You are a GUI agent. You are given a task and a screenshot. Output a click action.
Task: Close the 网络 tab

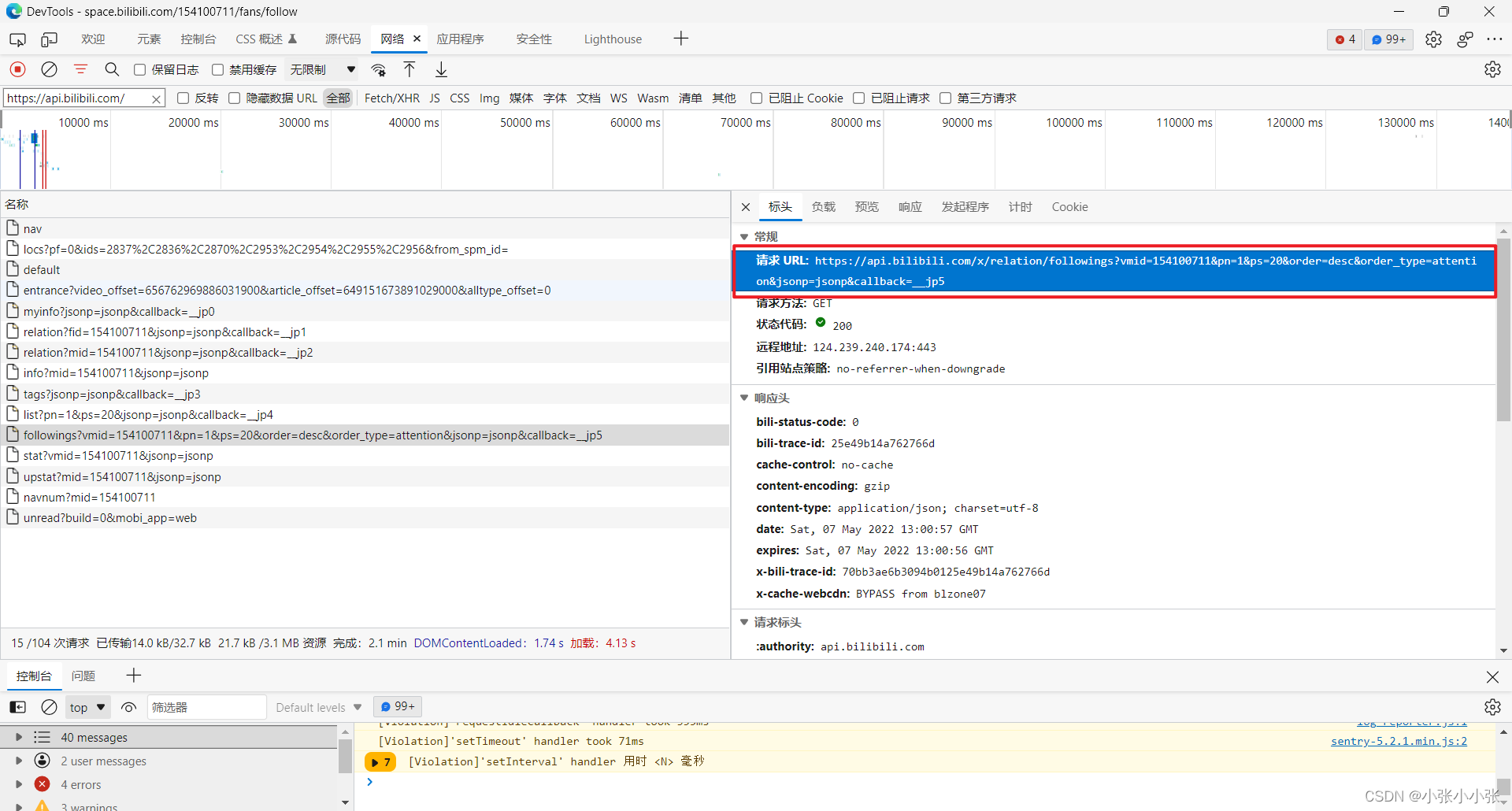tap(417, 39)
